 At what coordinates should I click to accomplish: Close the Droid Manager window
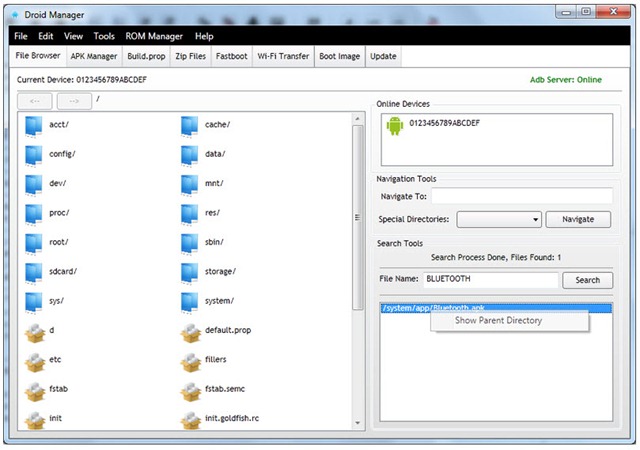coord(613,12)
